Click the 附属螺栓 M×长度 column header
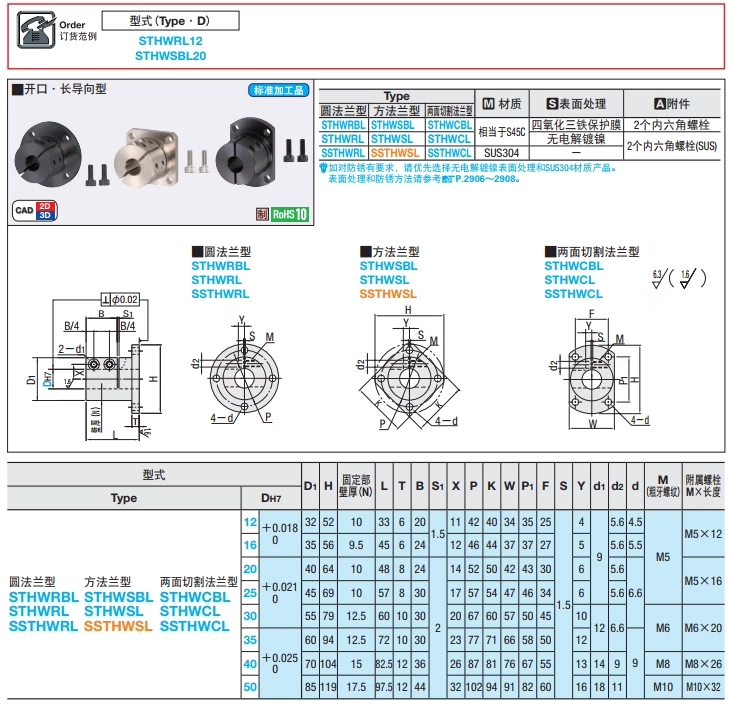The width and height of the screenshot is (730, 705). point(703,486)
